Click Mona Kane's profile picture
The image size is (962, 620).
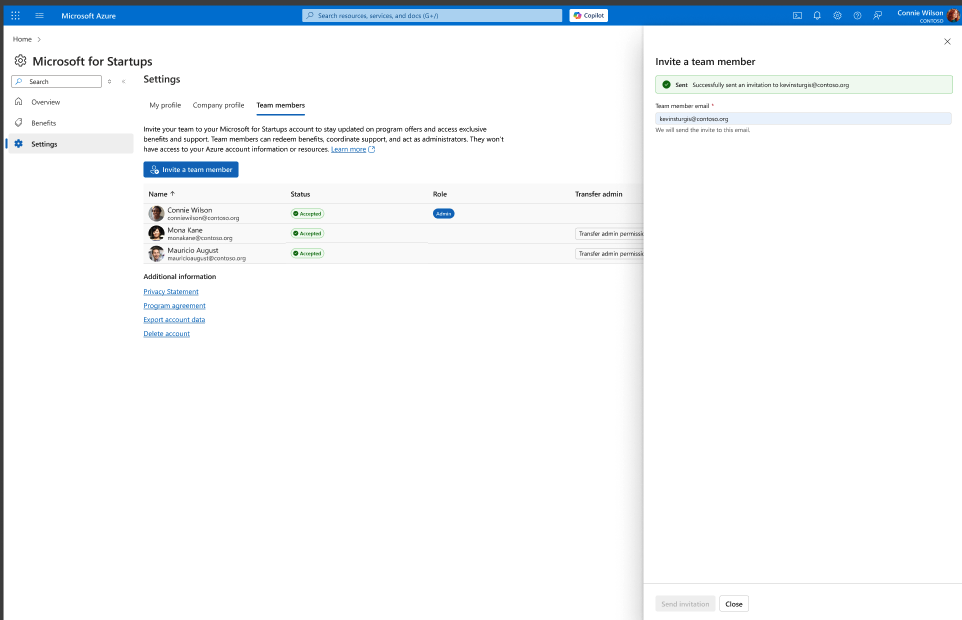tap(156, 234)
